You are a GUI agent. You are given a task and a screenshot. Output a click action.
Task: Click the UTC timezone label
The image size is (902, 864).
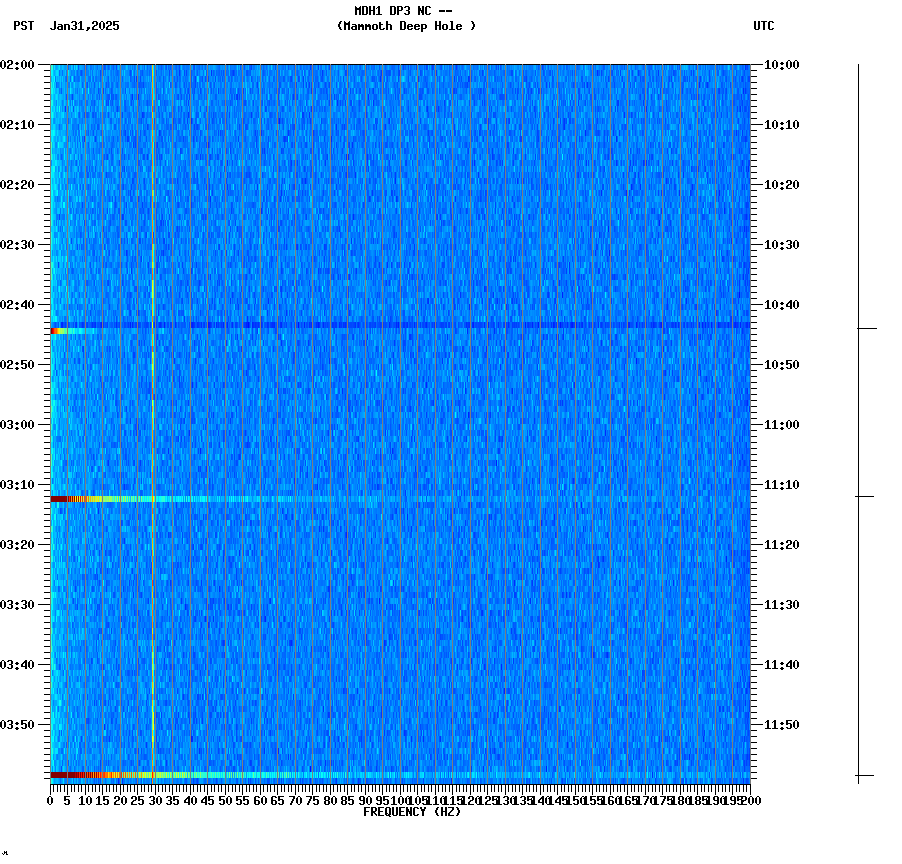[765, 27]
